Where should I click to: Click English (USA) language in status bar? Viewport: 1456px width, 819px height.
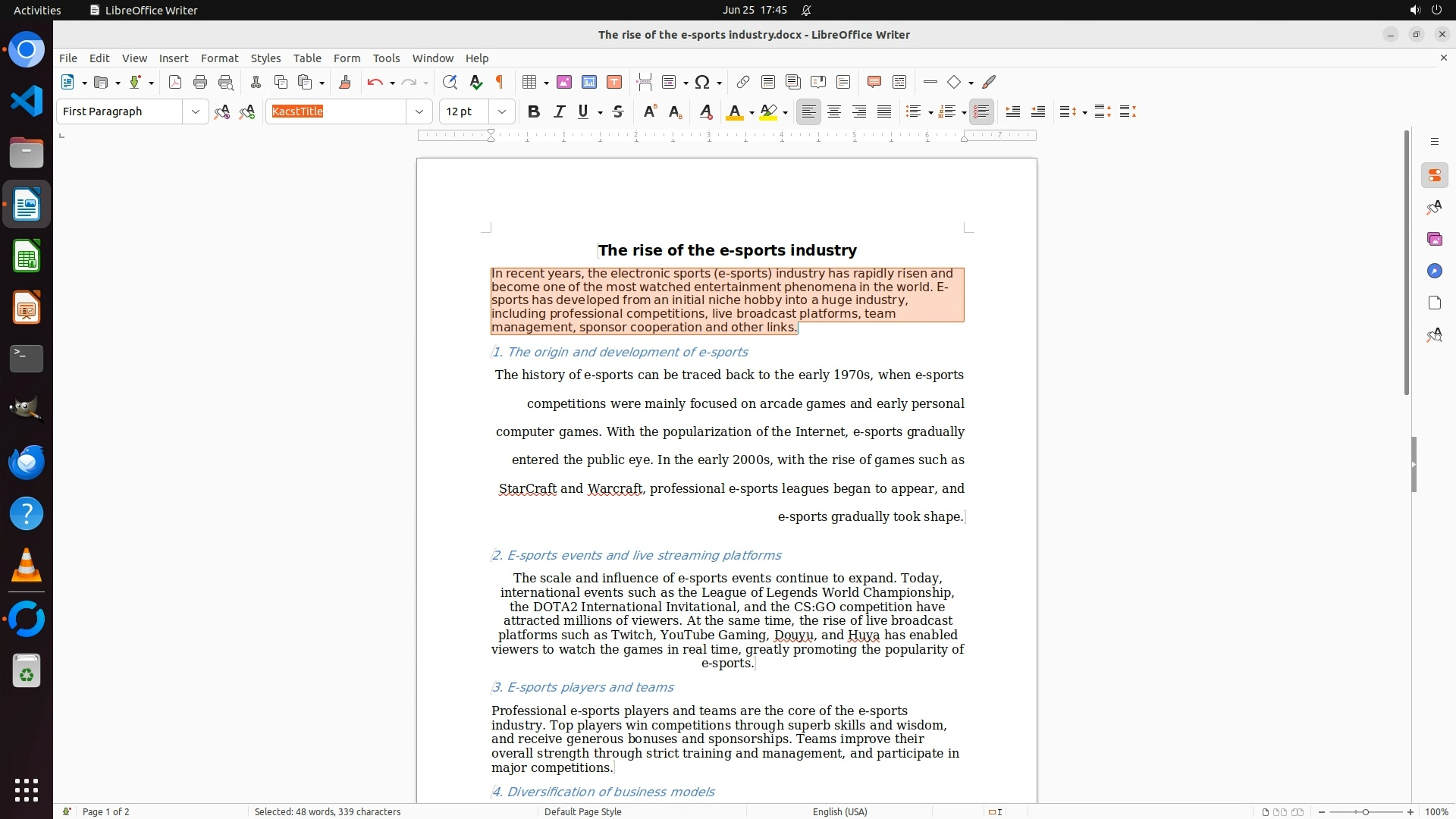pos(839,811)
